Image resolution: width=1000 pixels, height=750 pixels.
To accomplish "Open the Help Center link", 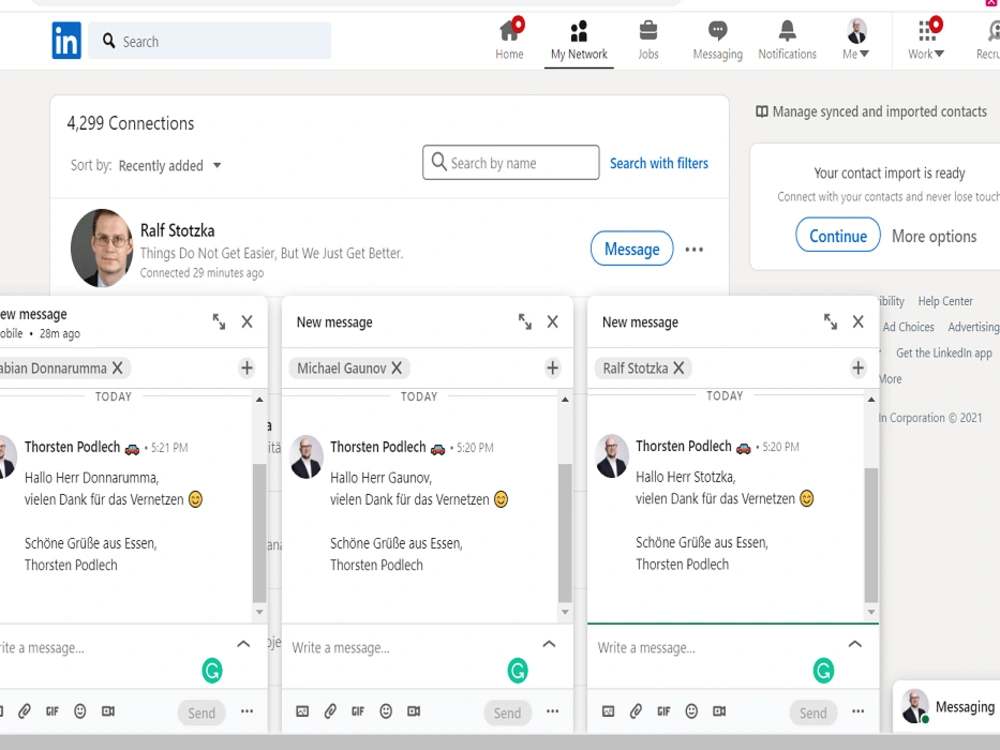I will coord(945,301).
